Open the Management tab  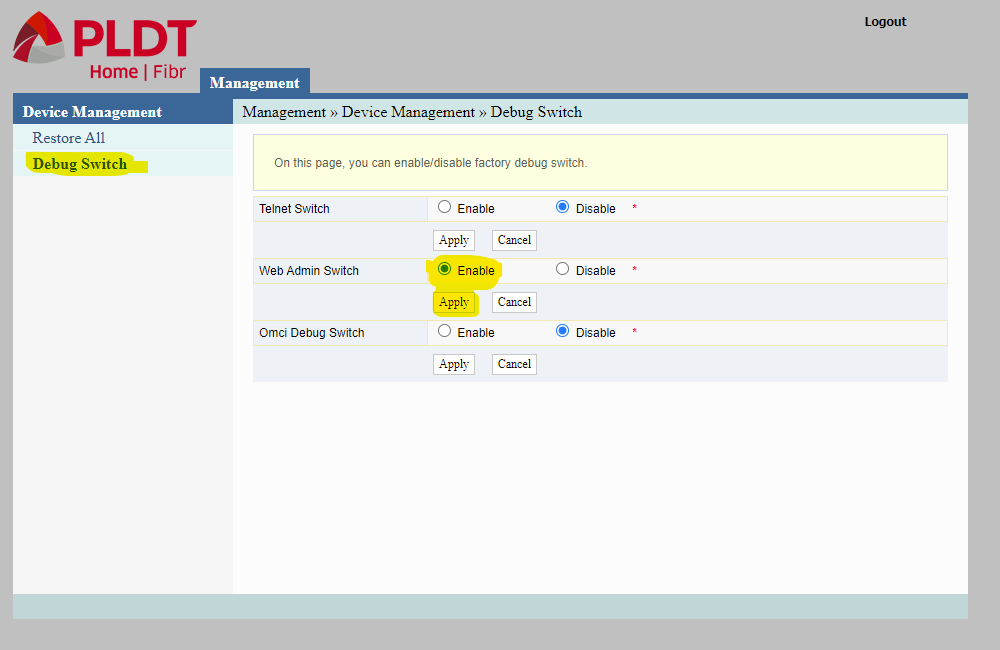[254, 82]
